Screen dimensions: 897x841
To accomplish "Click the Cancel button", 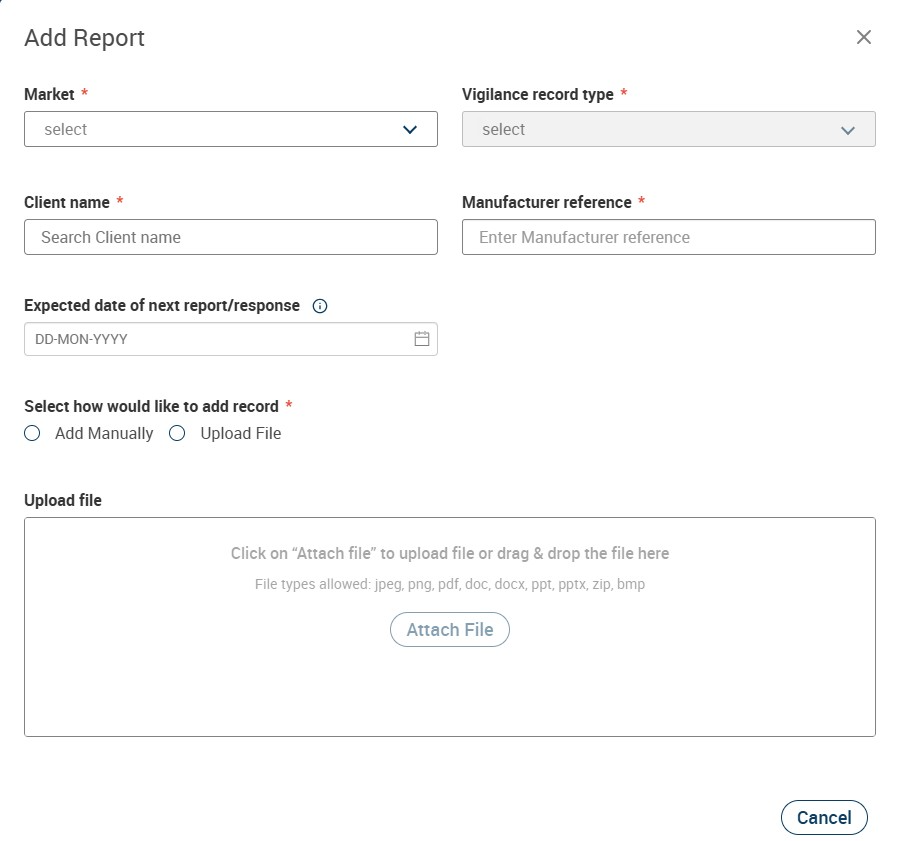I will click(x=824, y=817).
